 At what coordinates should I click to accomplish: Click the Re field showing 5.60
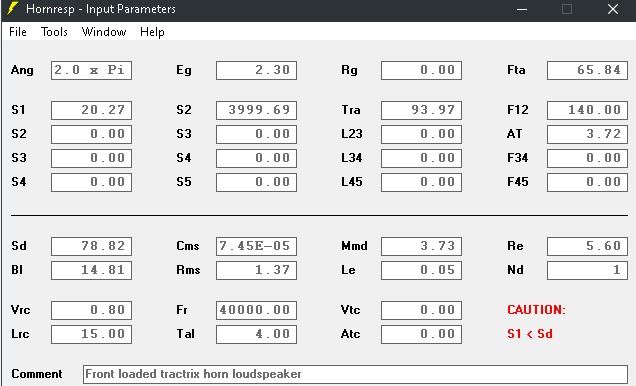(587, 247)
